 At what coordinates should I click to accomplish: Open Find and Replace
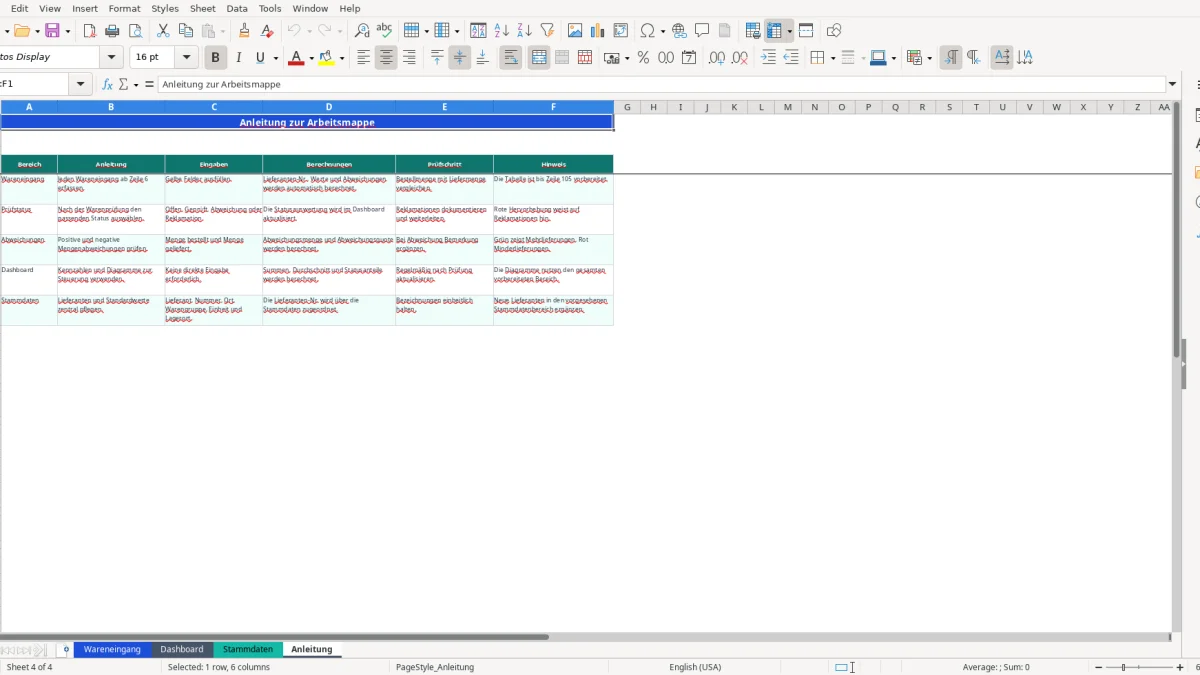coord(362,31)
